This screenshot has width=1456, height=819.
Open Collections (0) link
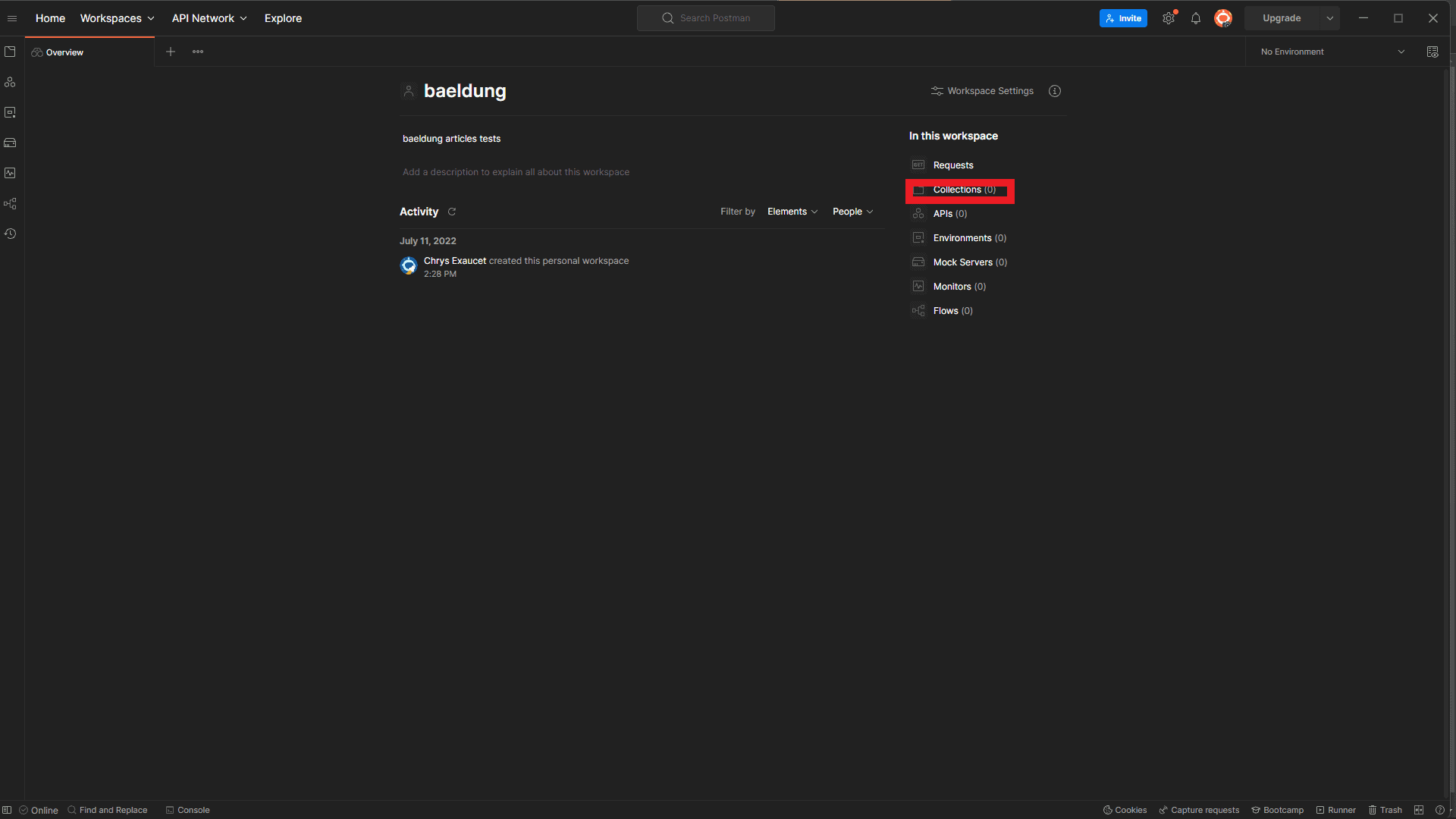pos(954,190)
